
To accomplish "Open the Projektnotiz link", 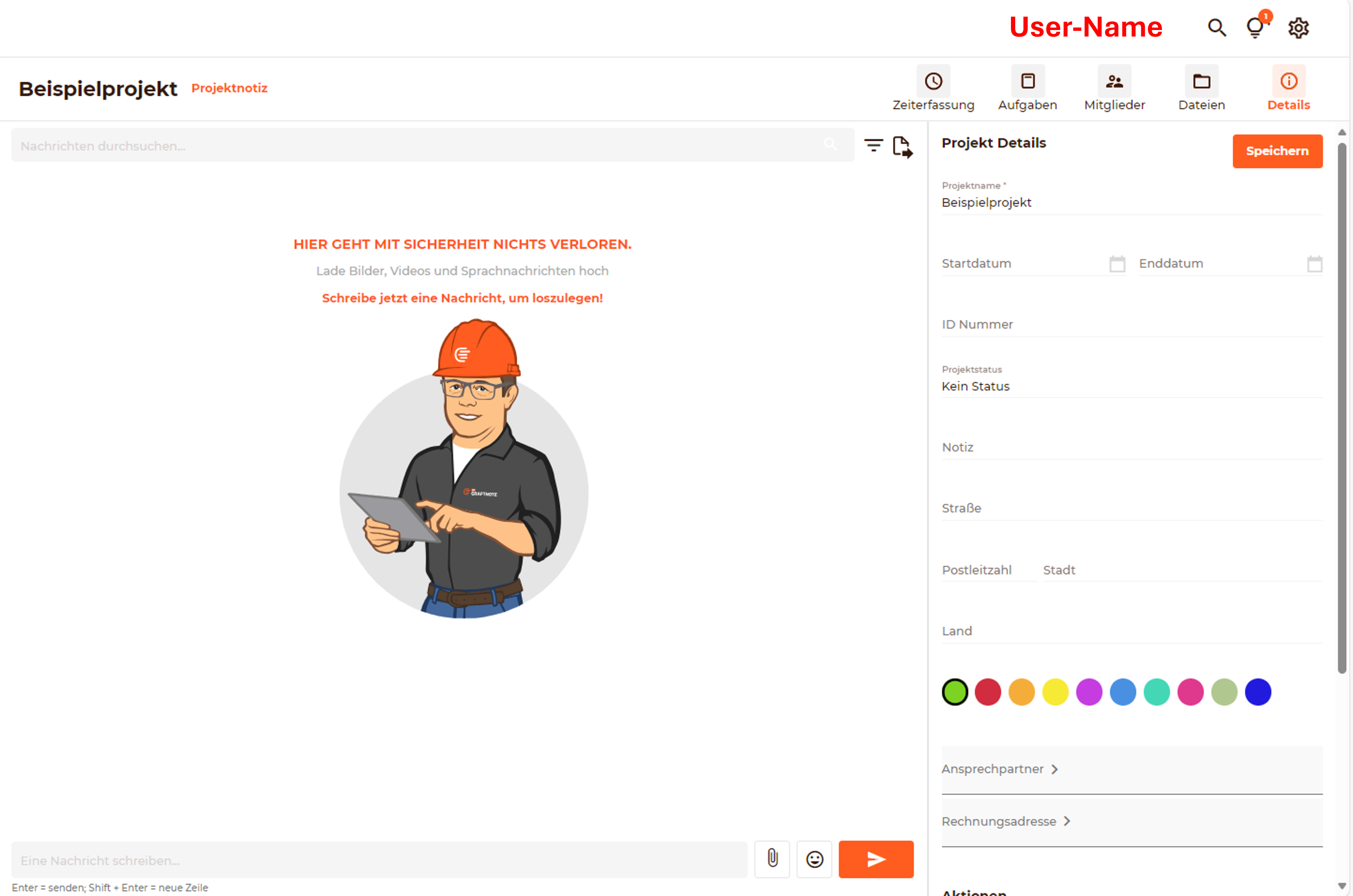I will pos(229,88).
